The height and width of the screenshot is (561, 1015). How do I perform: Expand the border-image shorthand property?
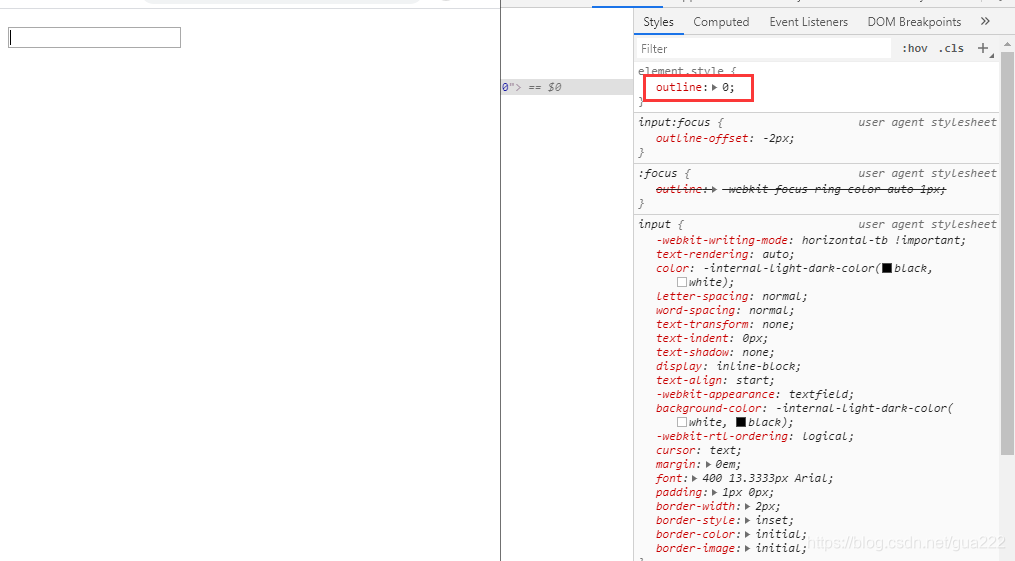748,549
